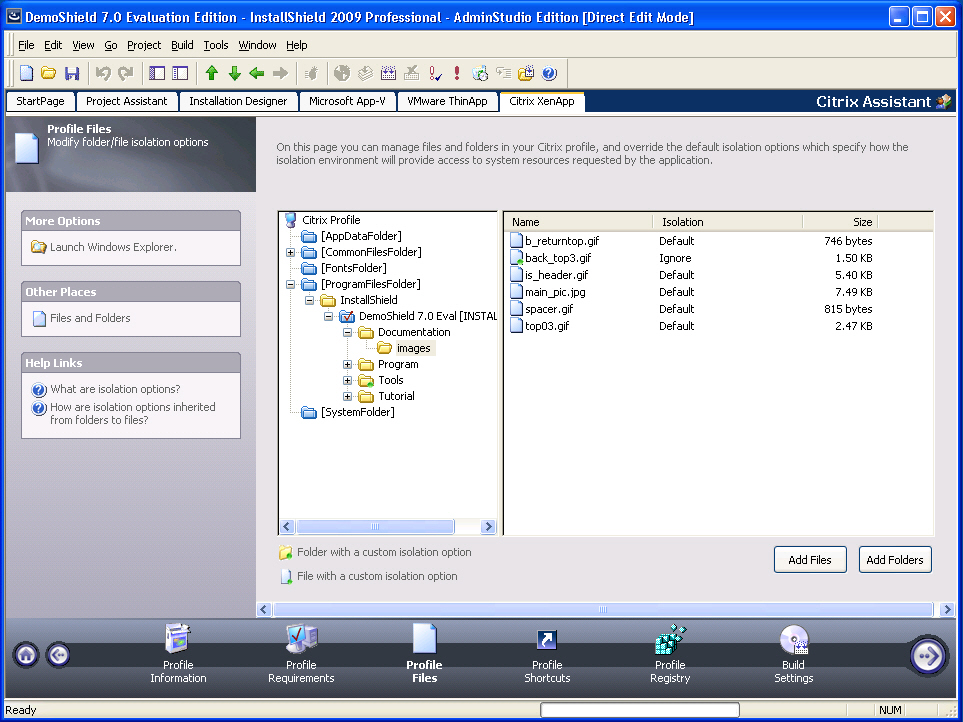Click the round next arrow button
The height and width of the screenshot is (722, 963).
[927, 656]
